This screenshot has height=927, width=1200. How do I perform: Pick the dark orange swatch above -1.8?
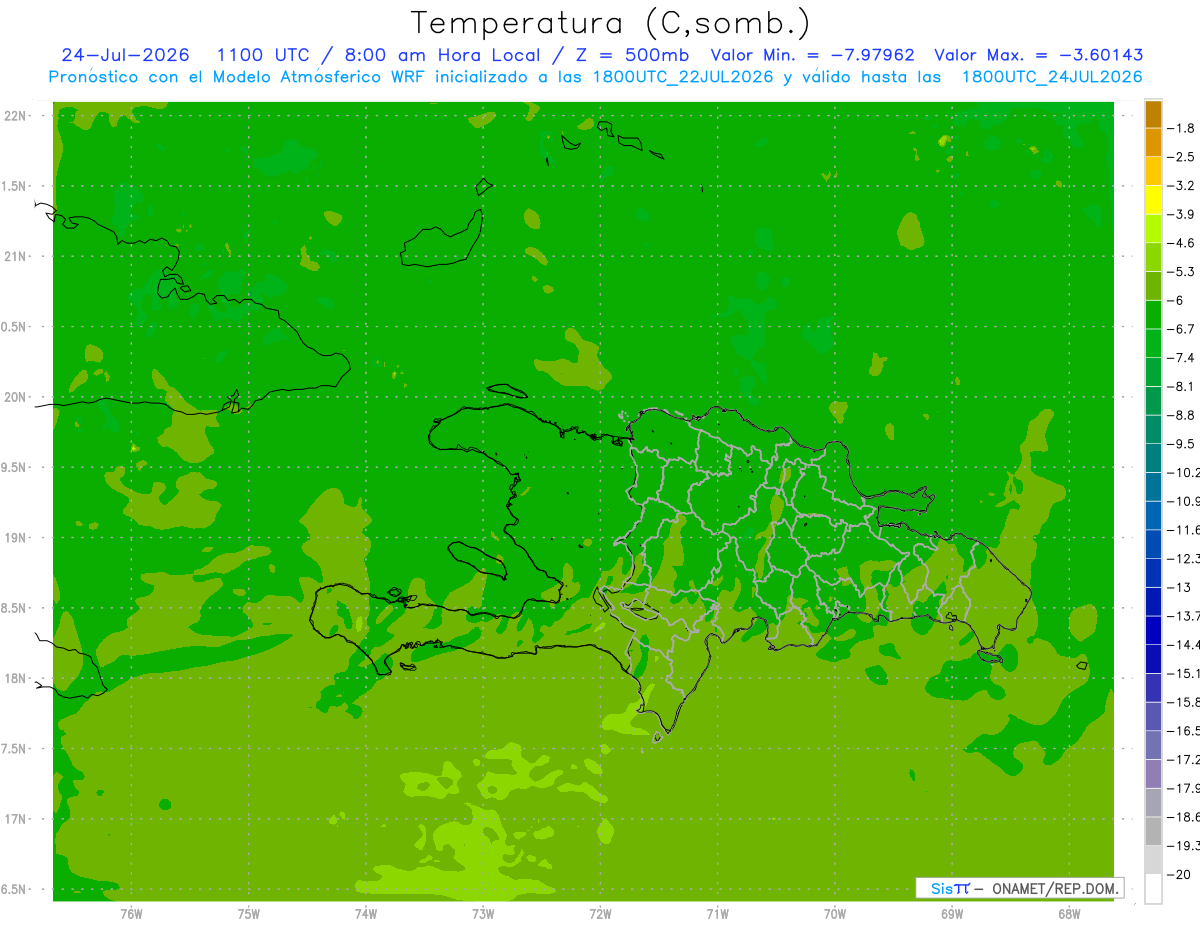click(x=1153, y=113)
